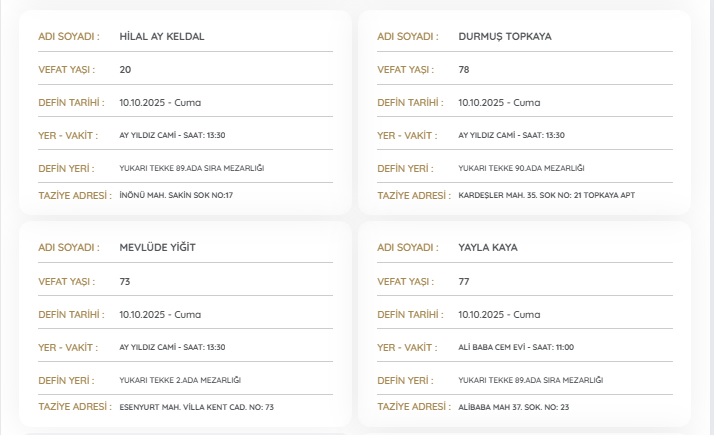Viewport: 717px width, 440px height.
Task: Click age value 77 in Yayla Kaya's card
Action: coord(464,281)
